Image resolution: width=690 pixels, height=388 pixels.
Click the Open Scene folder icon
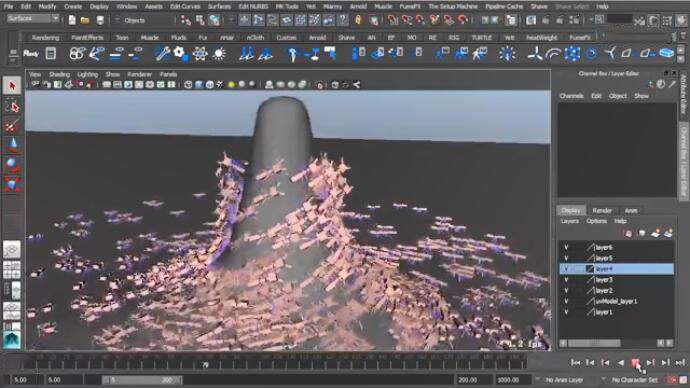[x=85, y=20]
